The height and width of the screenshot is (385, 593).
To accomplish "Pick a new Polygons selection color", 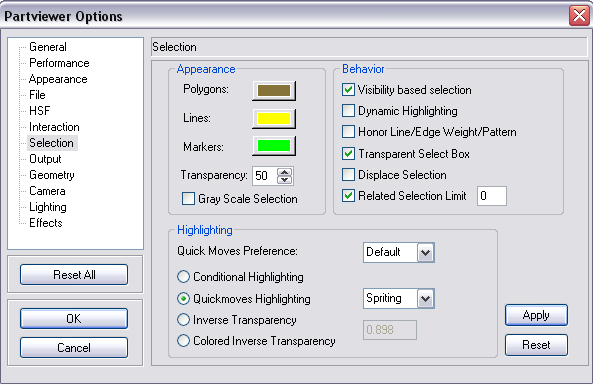I will pos(274,91).
